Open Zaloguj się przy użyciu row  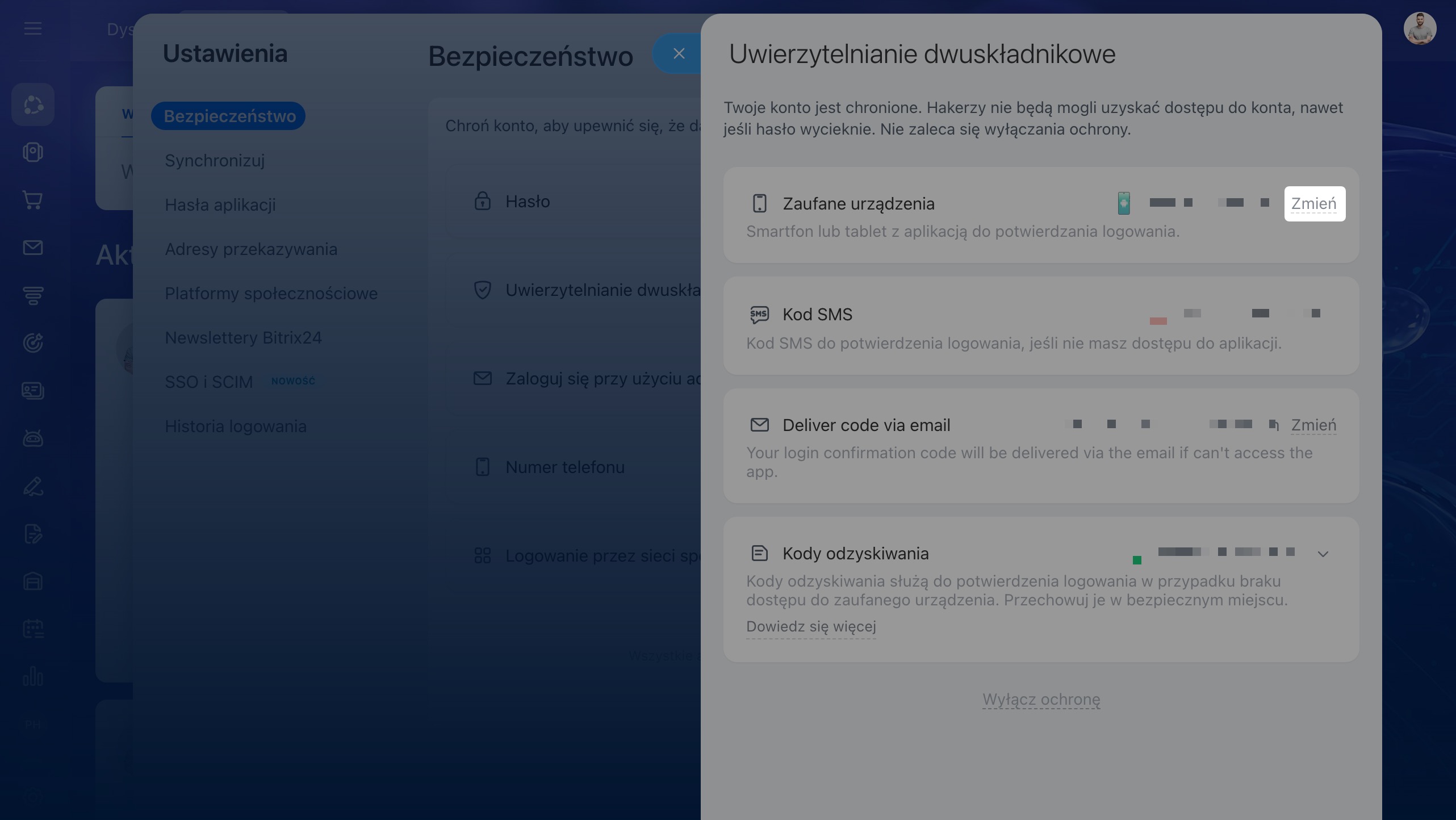[574, 378]
